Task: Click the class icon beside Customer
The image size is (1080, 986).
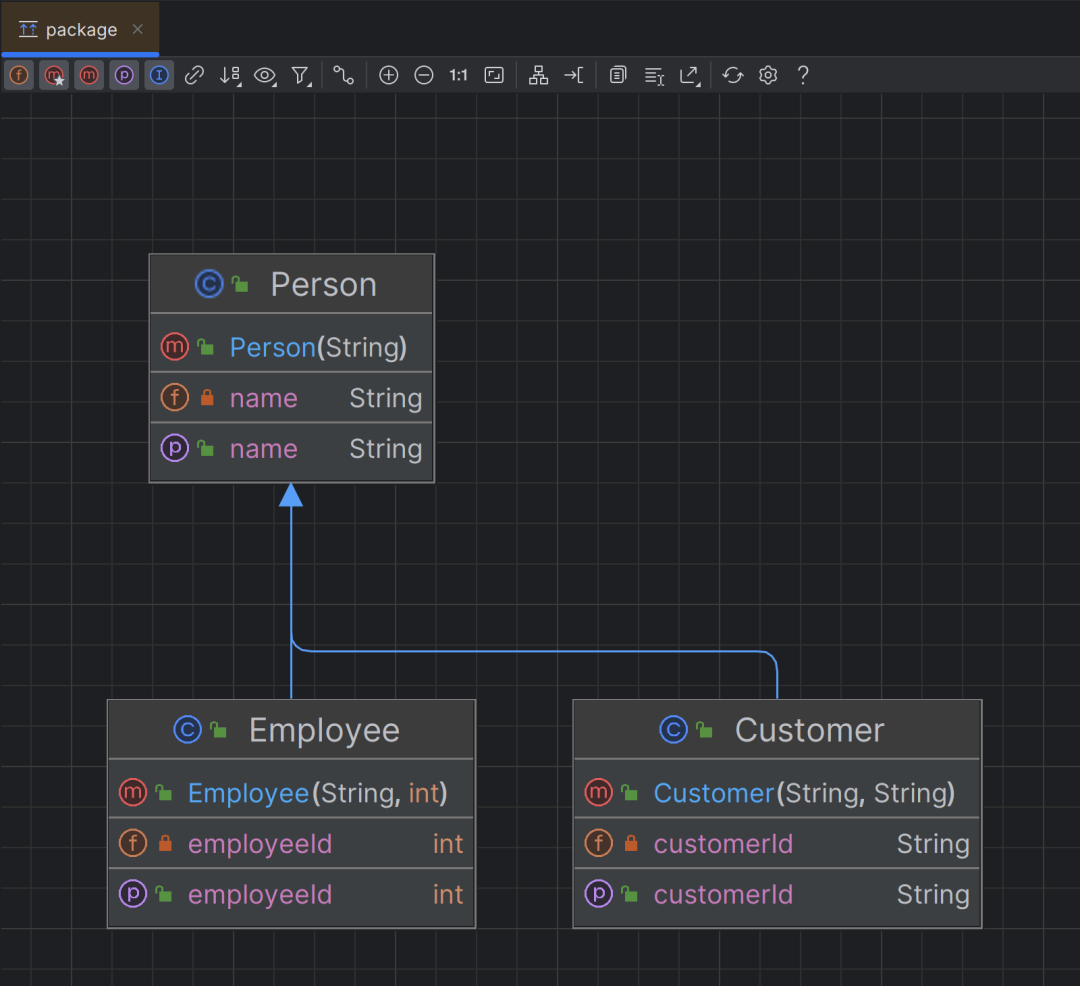Action: pyautogui.click(x=674, y=729)
